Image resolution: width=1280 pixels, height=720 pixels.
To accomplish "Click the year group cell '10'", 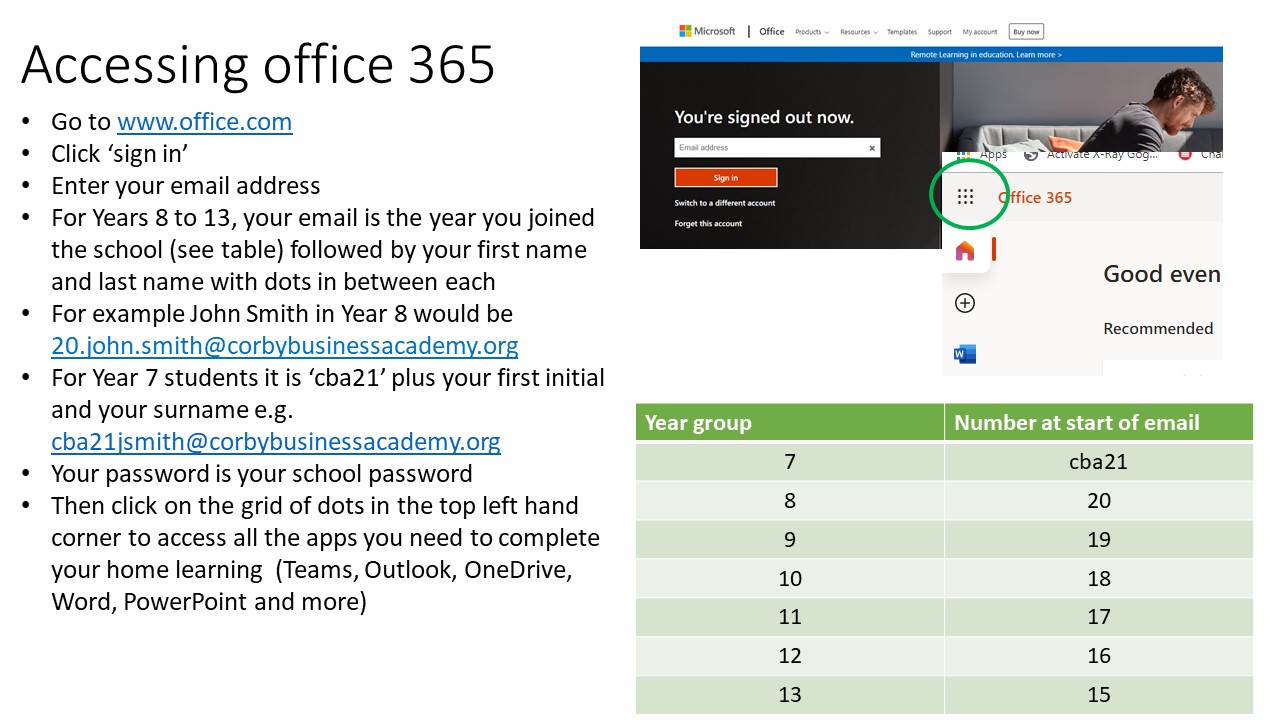I will click(790, 579).
